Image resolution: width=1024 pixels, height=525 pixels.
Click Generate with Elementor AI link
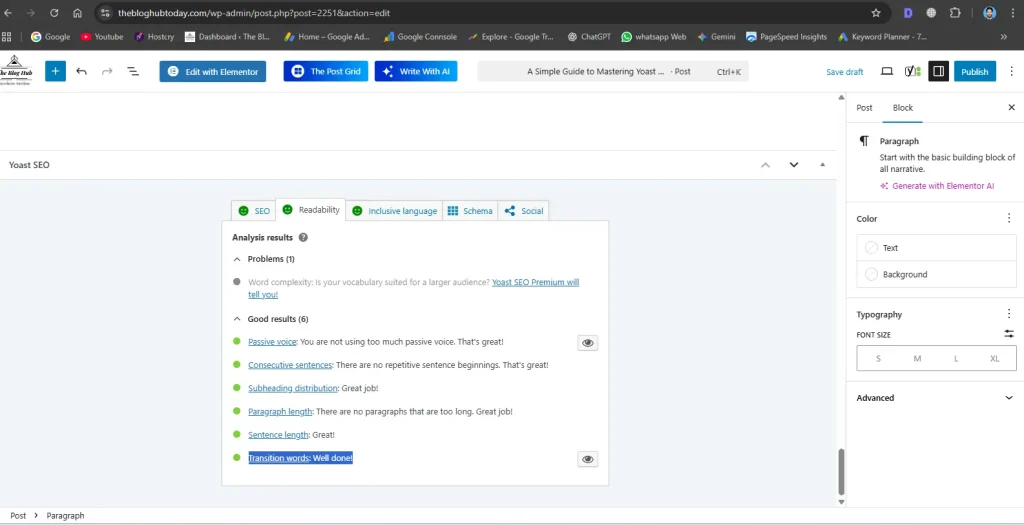(x=937, y=186)
